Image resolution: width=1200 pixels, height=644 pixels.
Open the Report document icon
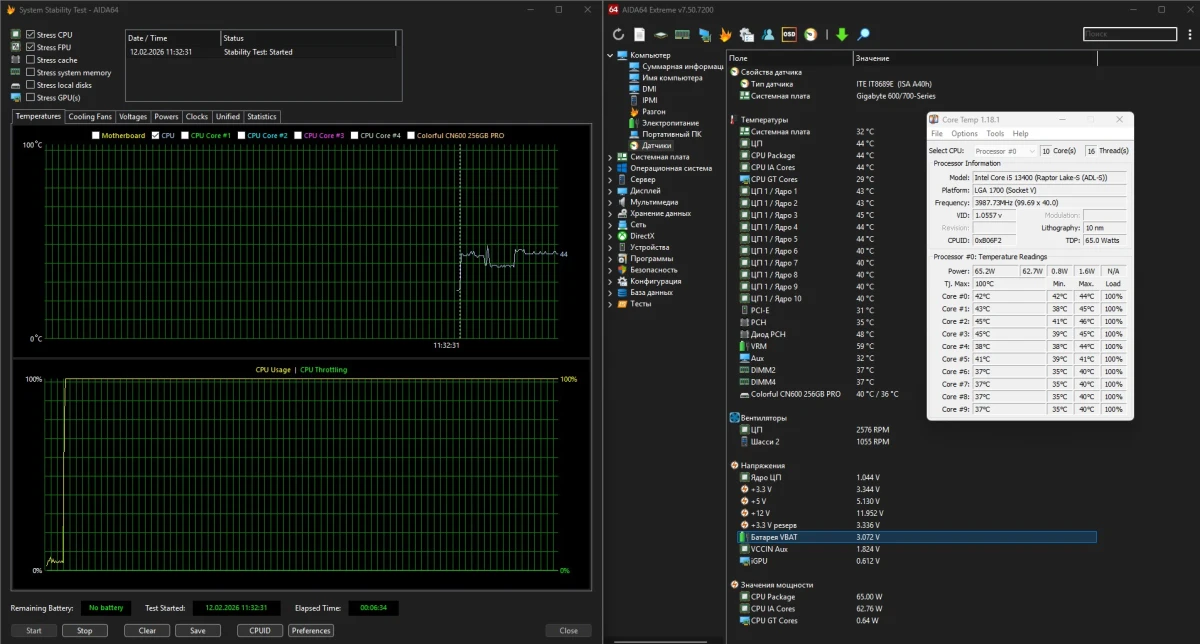pyautogui.click(x=640, y=35)
